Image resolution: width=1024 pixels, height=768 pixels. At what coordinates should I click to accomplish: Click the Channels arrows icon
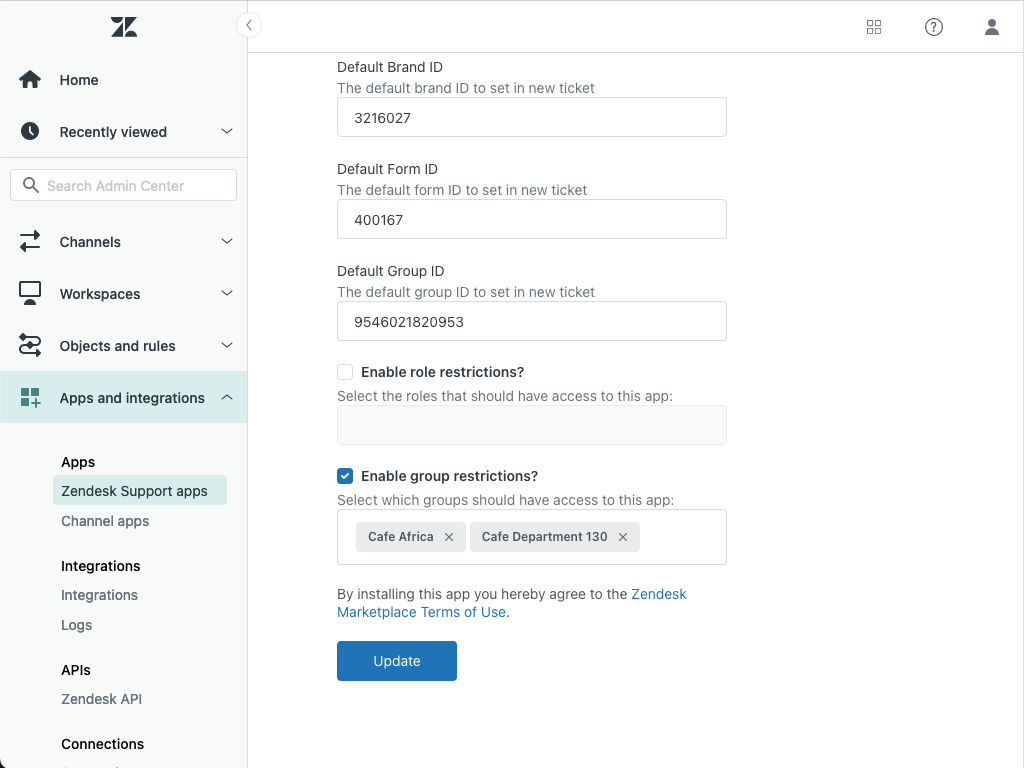29,241
